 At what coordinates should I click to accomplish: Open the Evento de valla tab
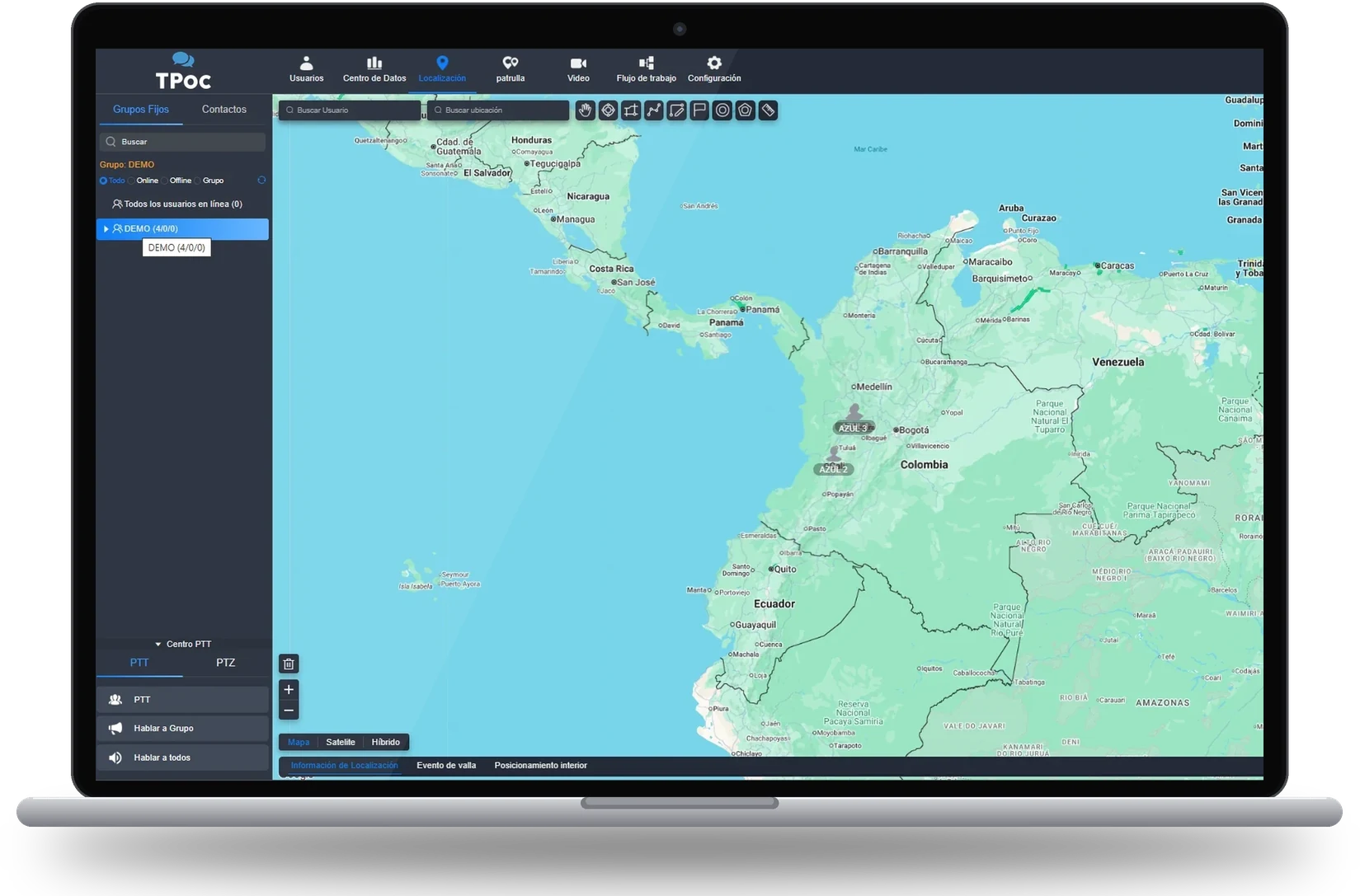(x=446, y=766)
